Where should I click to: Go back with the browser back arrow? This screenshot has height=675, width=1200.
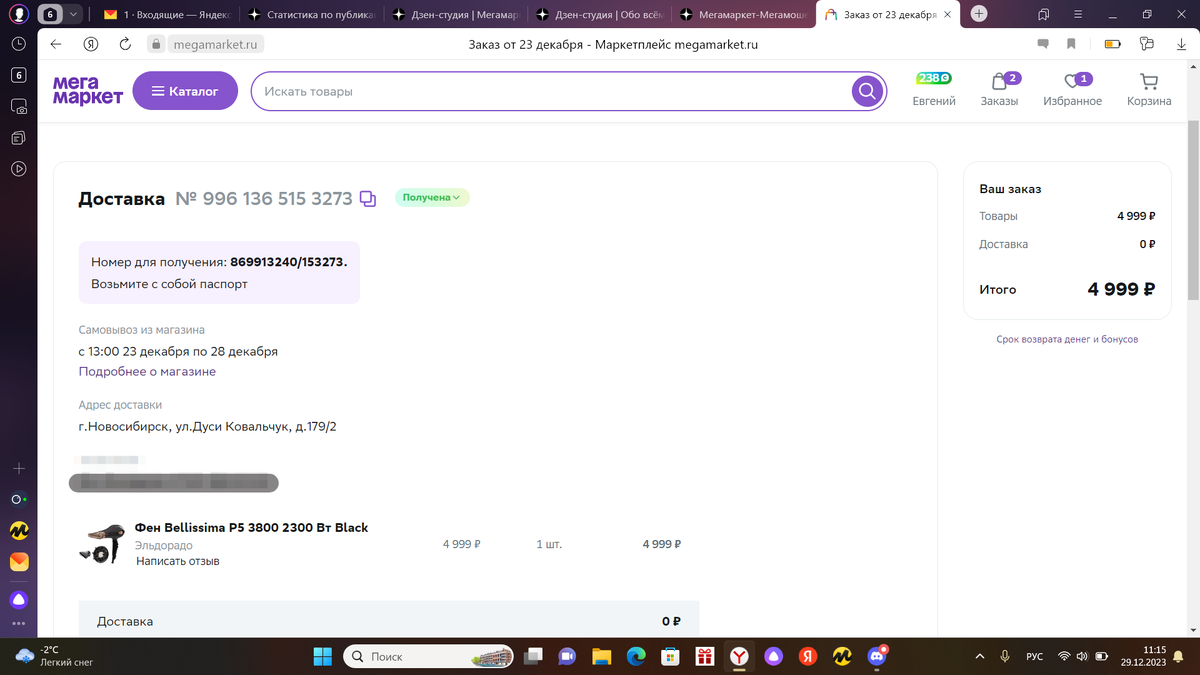[56, 44]
